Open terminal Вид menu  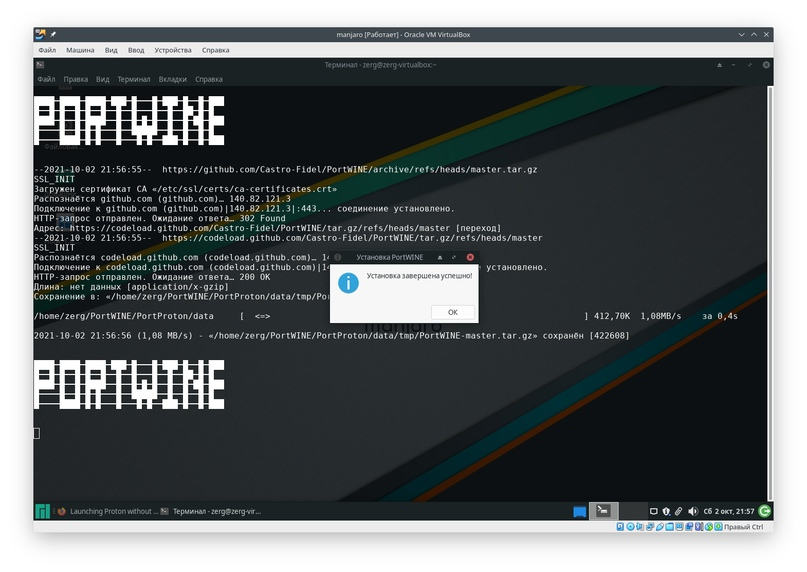click(102, 79)
